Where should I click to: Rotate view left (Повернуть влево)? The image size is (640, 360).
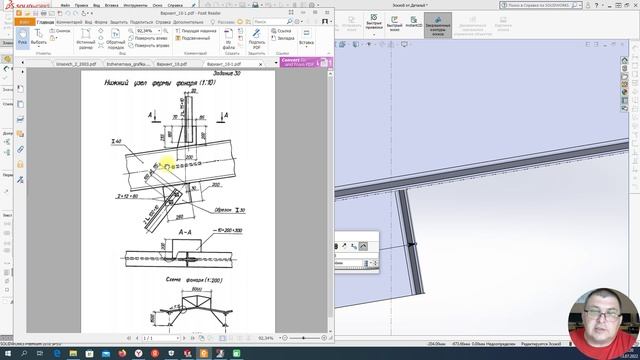tap(147, 38)
